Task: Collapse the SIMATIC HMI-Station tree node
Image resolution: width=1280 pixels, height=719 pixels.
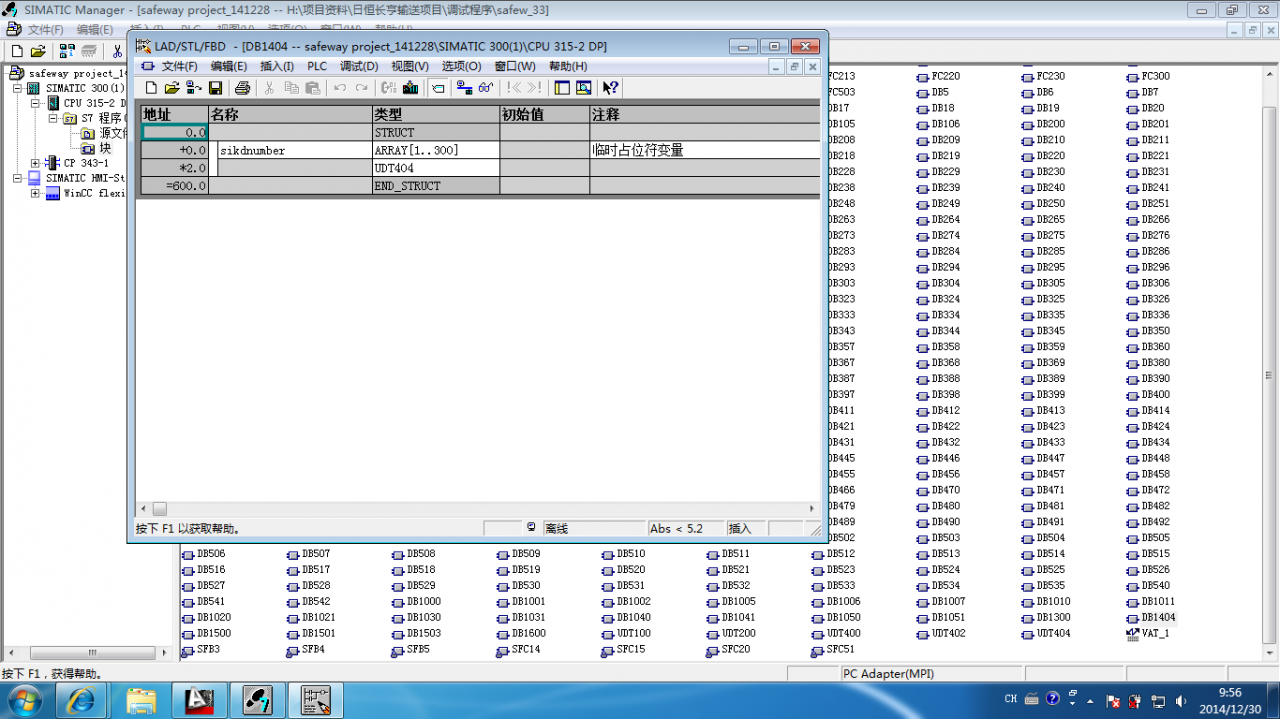Action: (18, 178)
